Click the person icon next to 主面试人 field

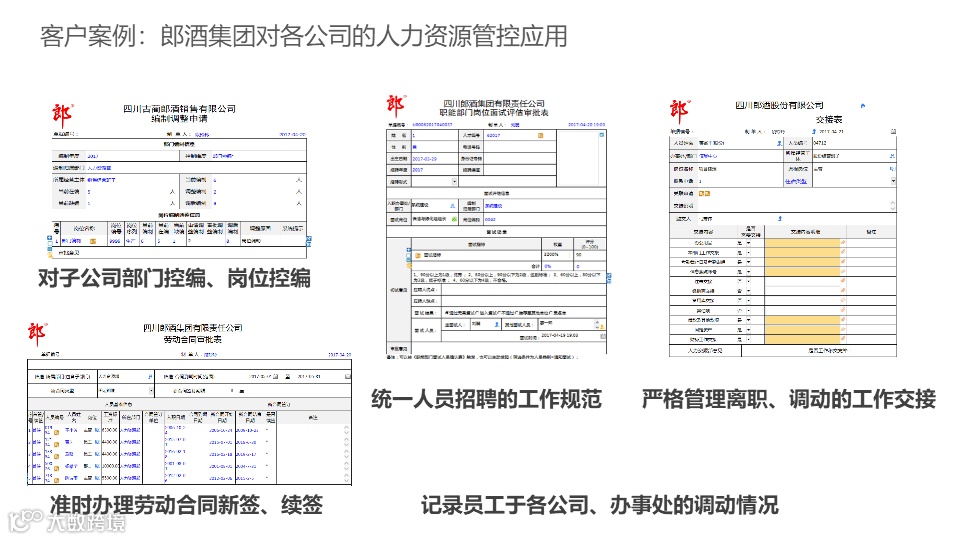coord(497,324)
